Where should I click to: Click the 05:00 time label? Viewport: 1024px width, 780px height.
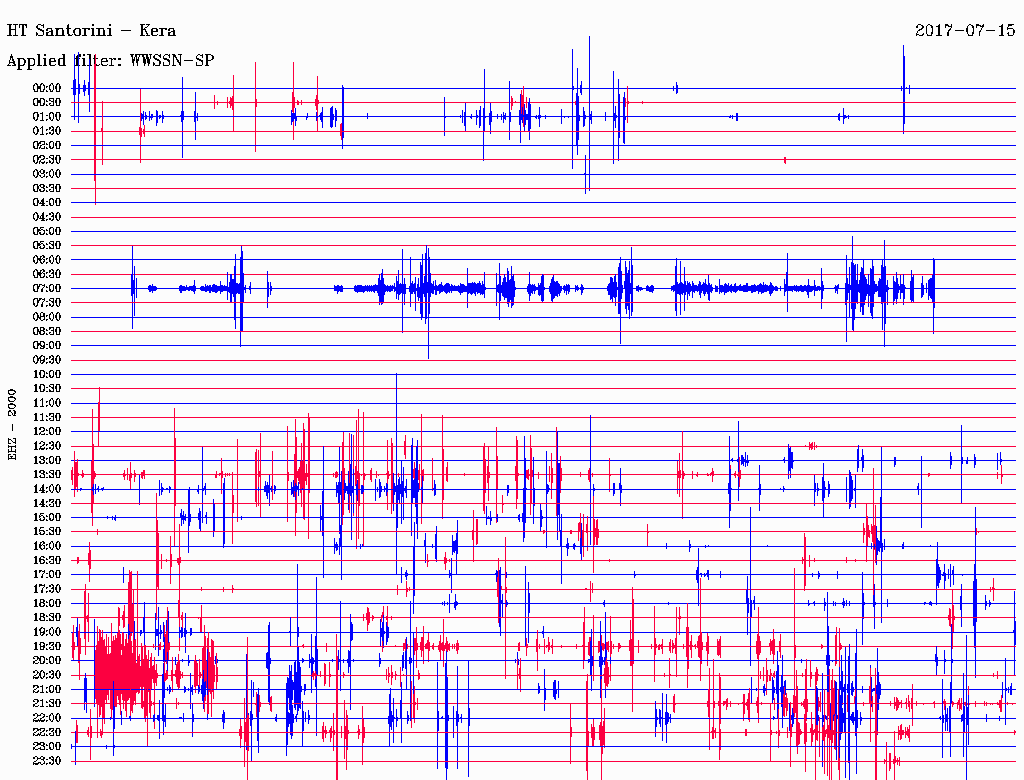coord(47,231)
